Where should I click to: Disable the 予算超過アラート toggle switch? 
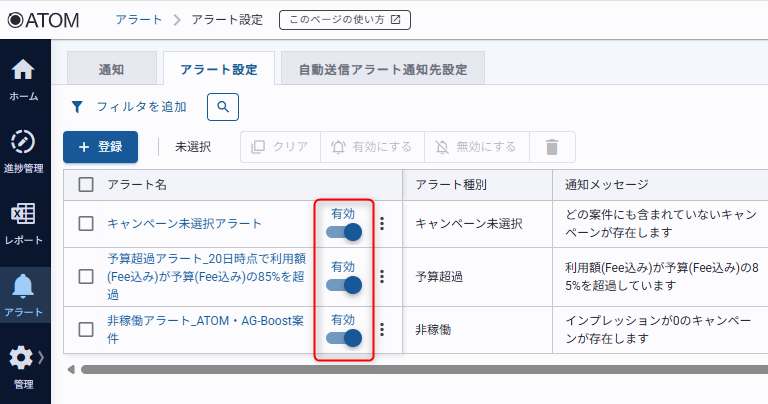(343, 285)
